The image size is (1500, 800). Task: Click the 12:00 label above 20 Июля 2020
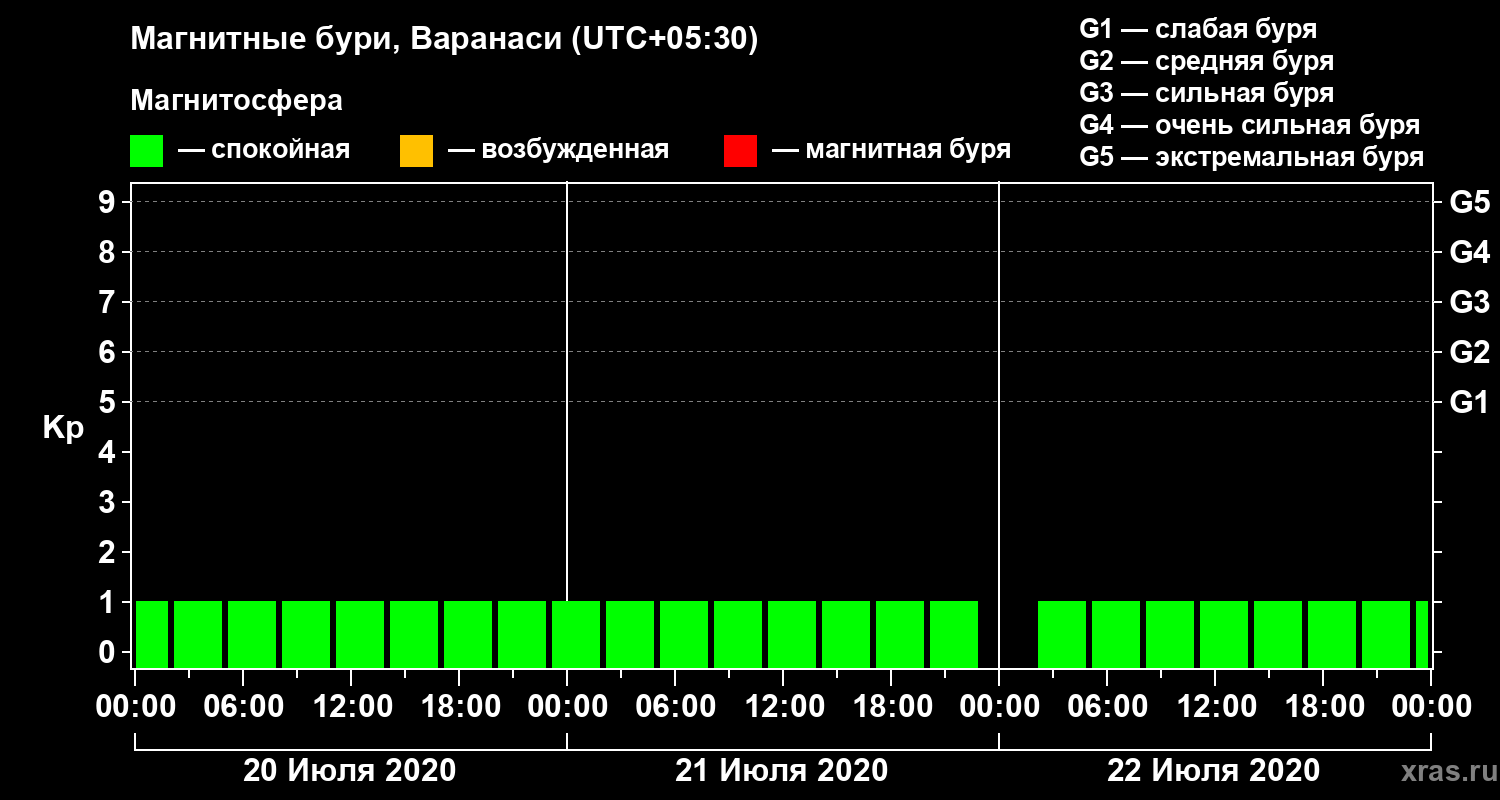[351, 706]
